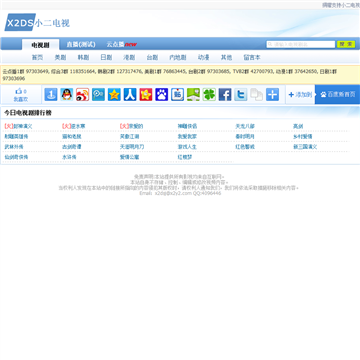Click the green four-leaf clover share icon

[209, 95]
